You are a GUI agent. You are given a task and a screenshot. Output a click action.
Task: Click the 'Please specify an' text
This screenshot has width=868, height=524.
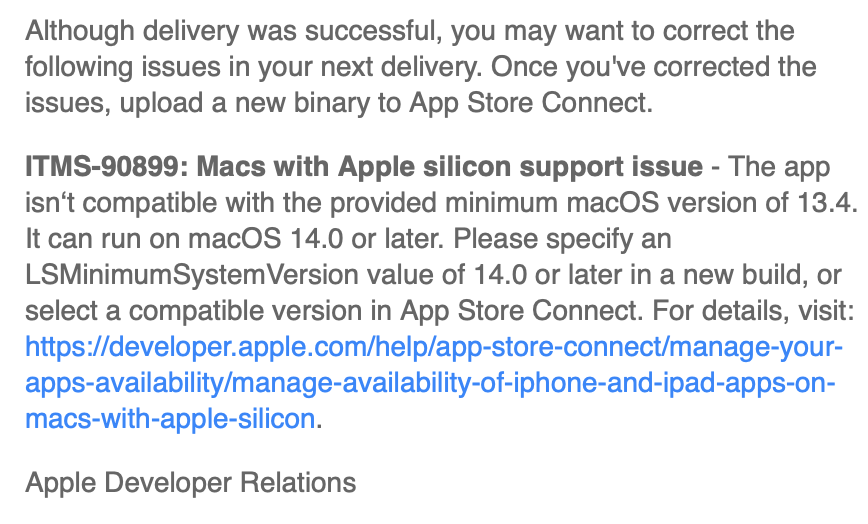click(562, 239)
